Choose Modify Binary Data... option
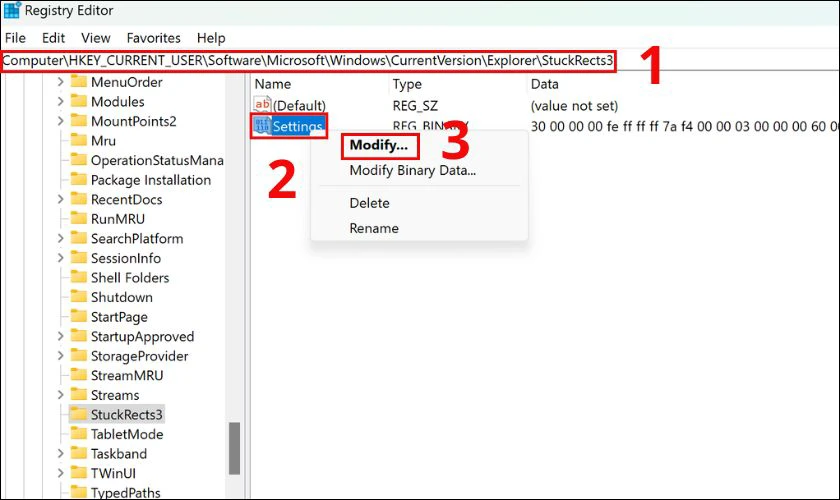The image size is (840, 500). tap(412, 170)
